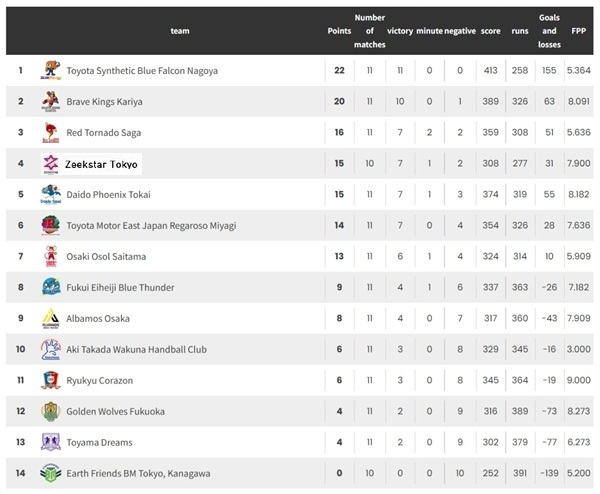Open the Albamos Osaka team name
600x494 pixels.
point(98,319)
